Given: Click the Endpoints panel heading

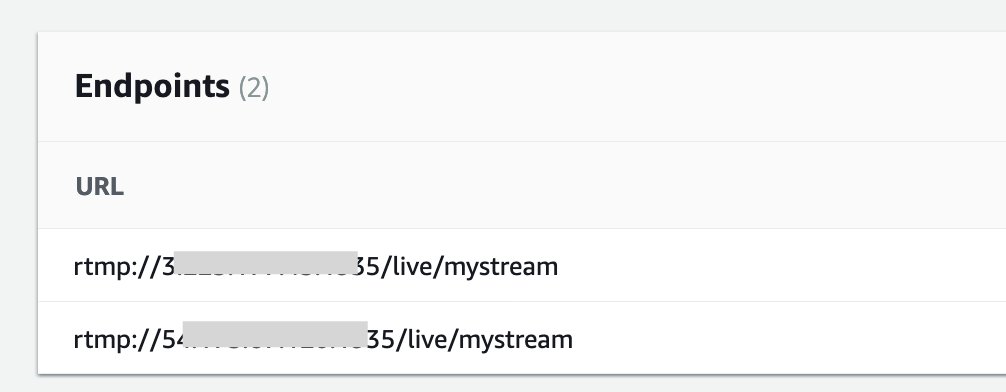Looking at the screenshot, I should pyautogui.click(x=152, y=87).
